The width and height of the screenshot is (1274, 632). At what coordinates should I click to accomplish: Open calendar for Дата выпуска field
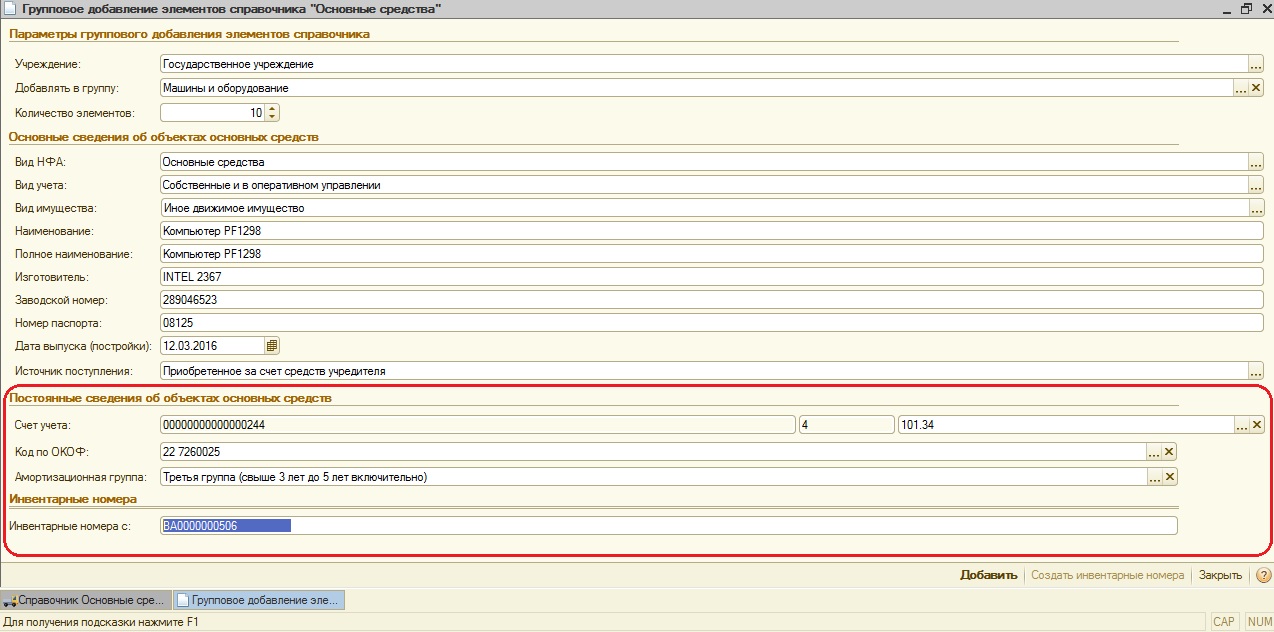[272, 346]
